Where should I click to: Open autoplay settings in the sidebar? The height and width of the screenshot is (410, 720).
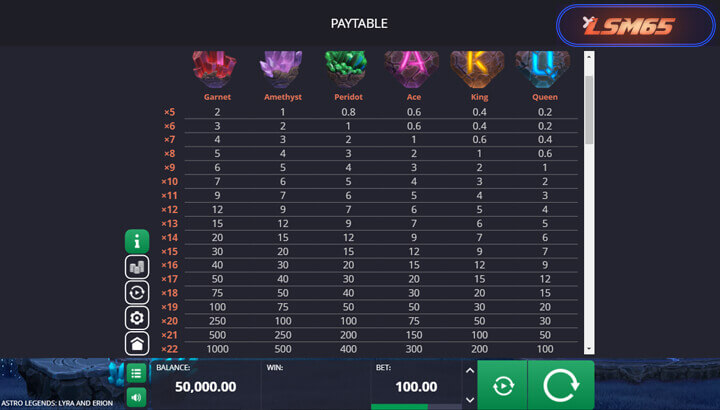coord(137,293)
